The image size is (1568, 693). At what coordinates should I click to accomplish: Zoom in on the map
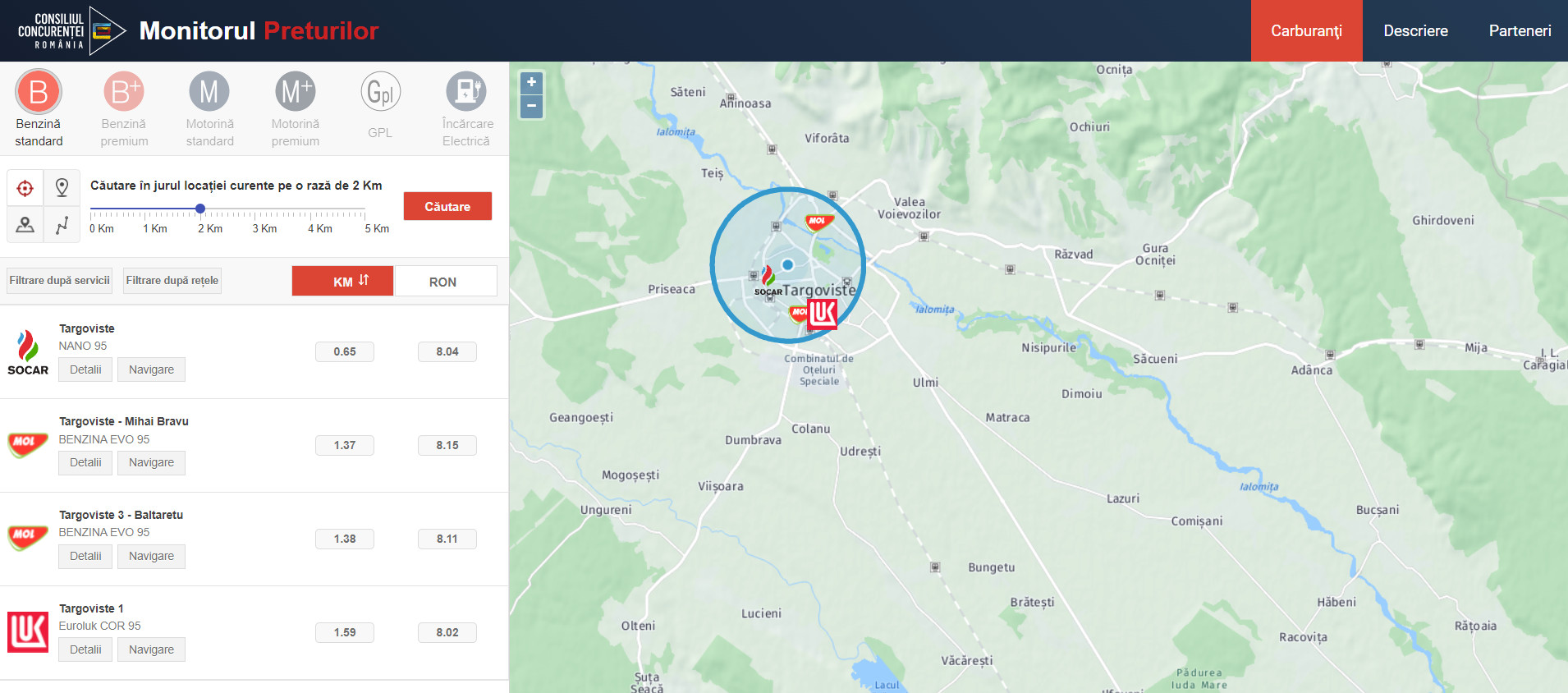pos(531,82)
